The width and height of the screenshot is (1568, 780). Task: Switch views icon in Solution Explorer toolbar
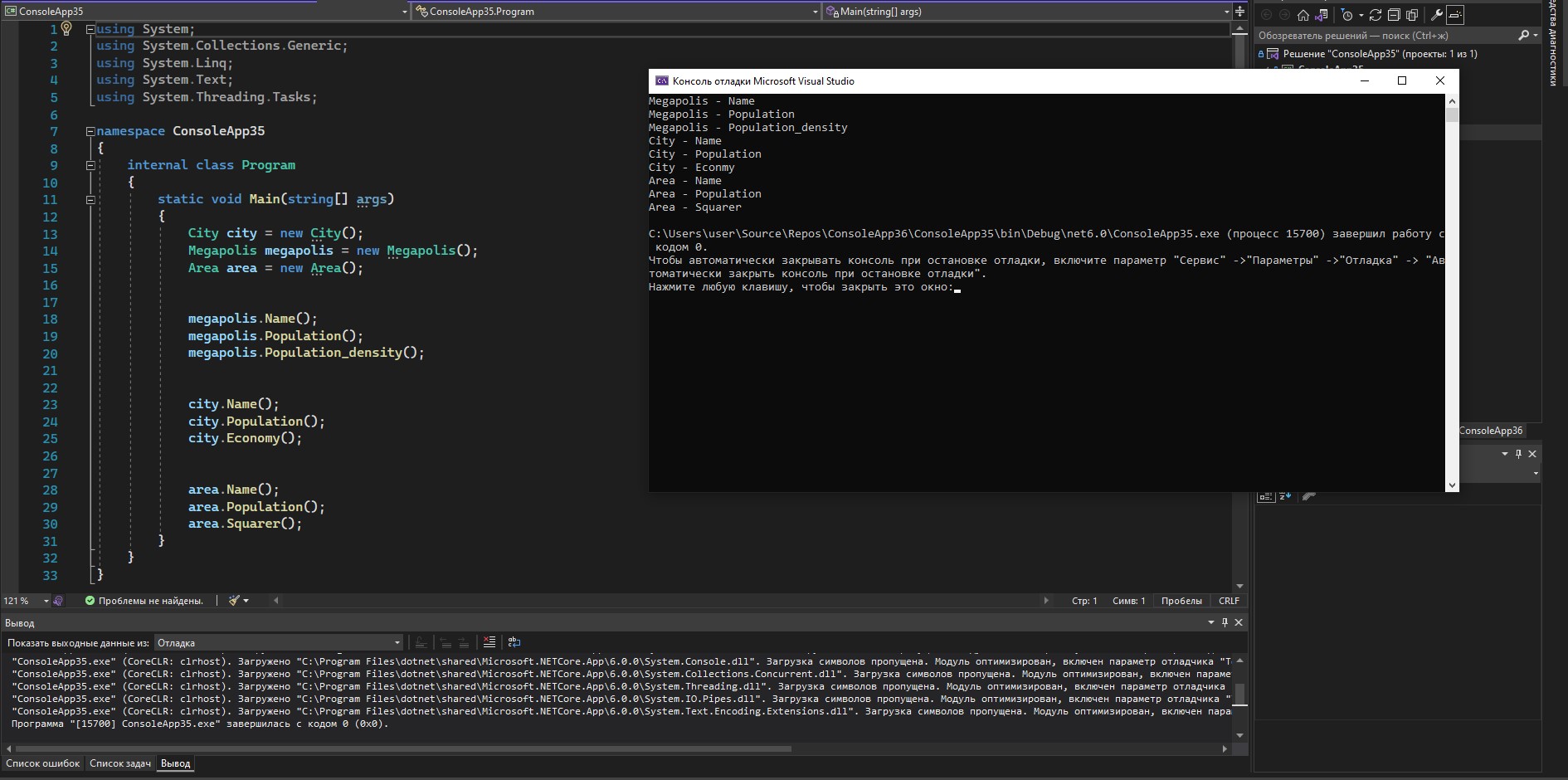pyautogui.click(x=1320, y=15)
